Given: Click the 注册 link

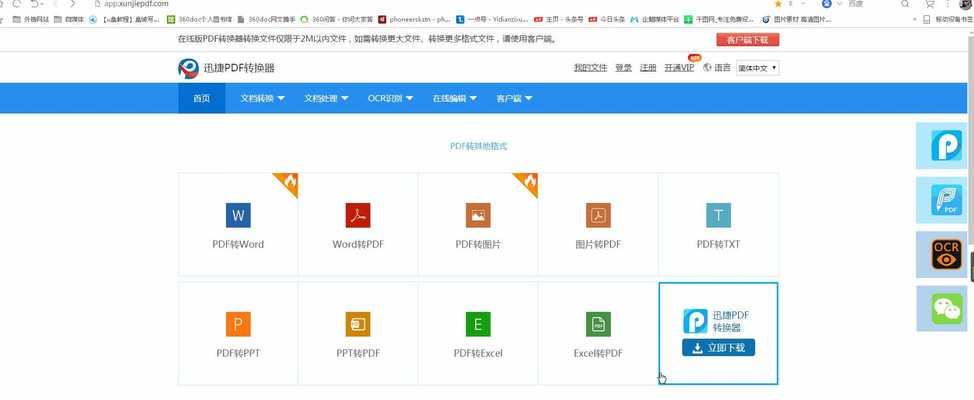Looking at the screenshot, I should click(648, 68).
